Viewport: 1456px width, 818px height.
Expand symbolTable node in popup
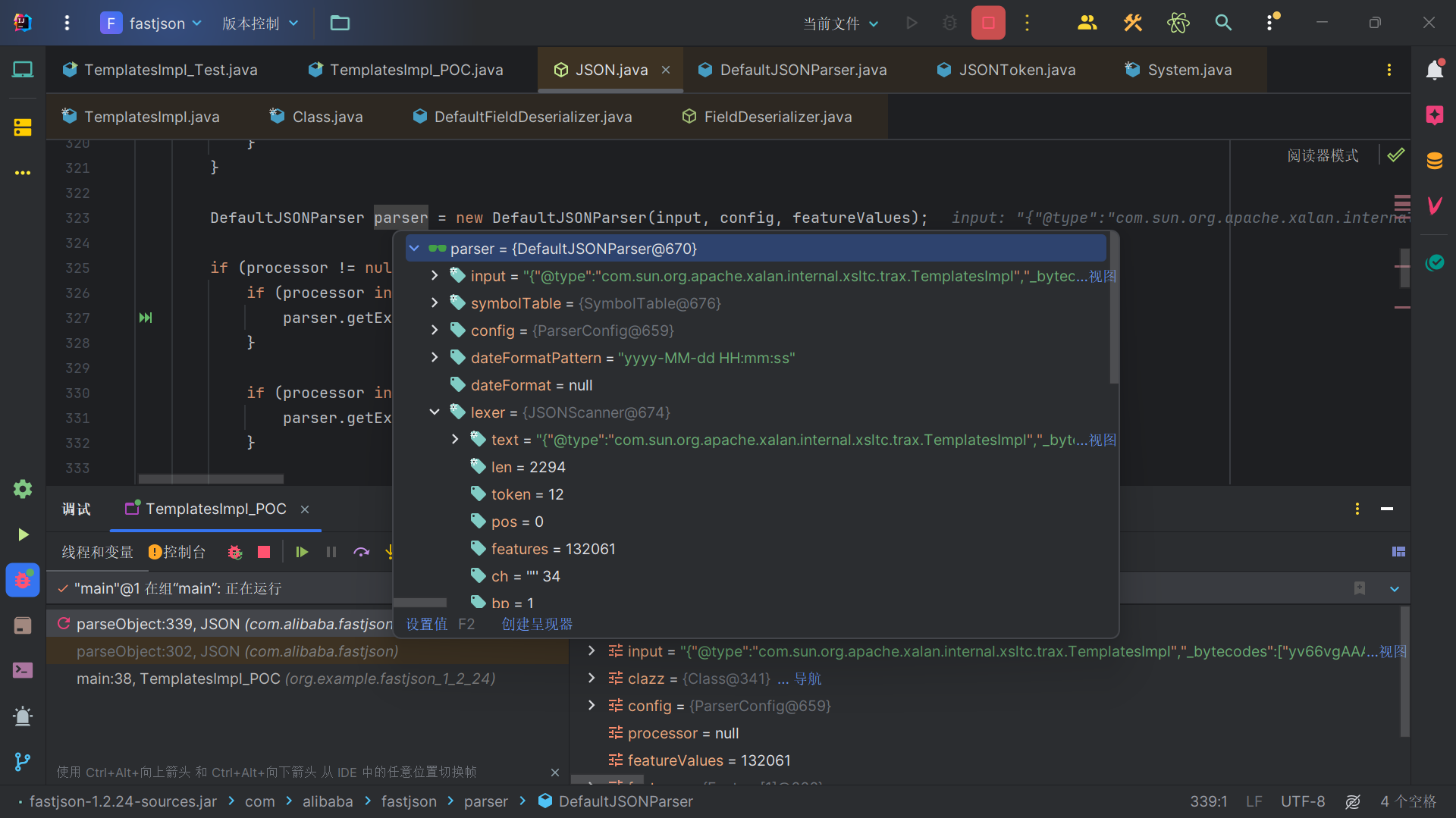tap(435, 303)
